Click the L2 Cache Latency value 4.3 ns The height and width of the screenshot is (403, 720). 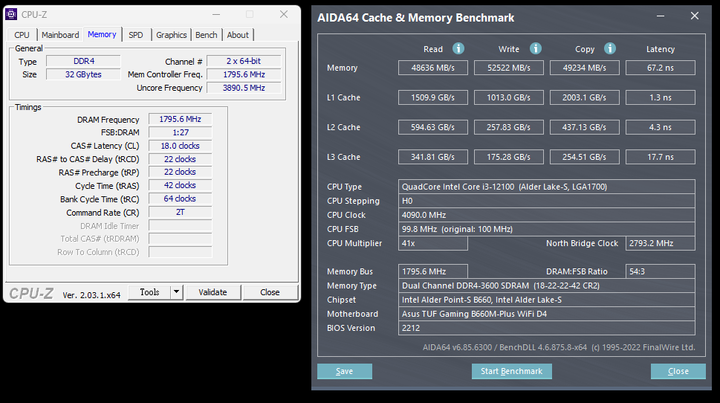click(x=660, y=127)
